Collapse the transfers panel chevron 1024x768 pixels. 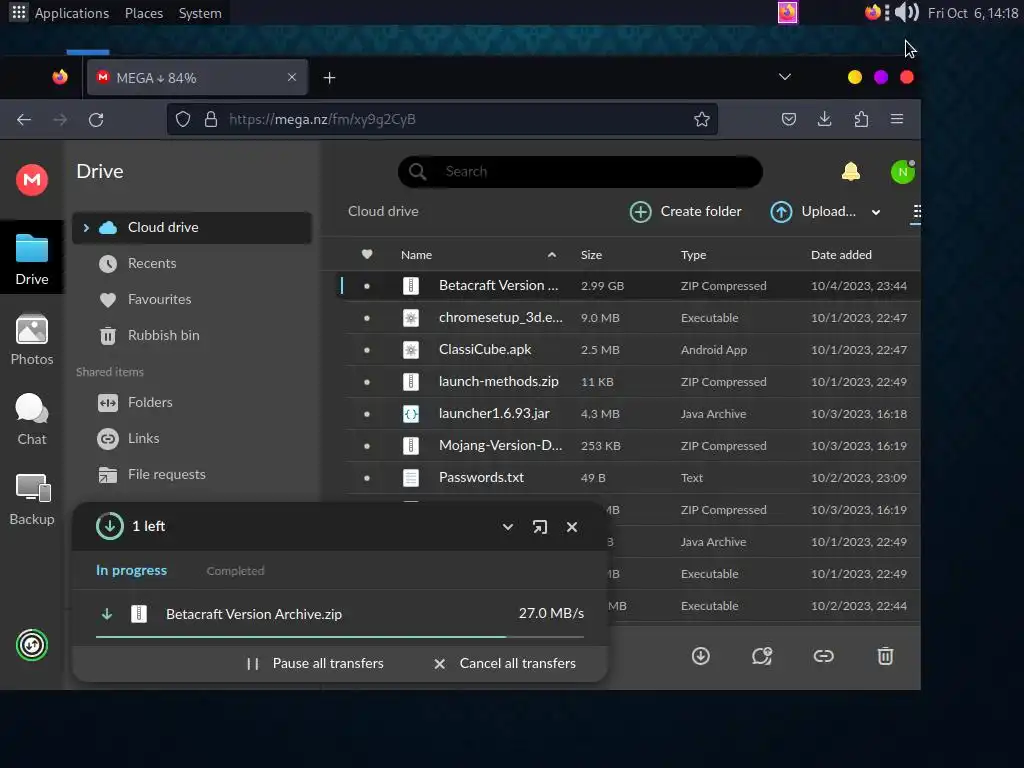507,527
